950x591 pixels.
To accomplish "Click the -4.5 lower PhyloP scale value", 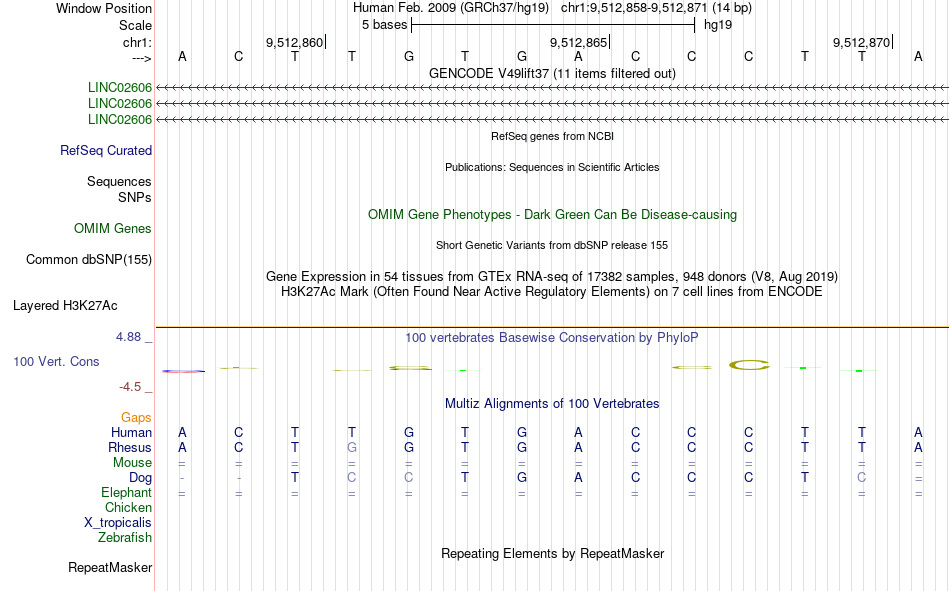I will click(130, 387).
